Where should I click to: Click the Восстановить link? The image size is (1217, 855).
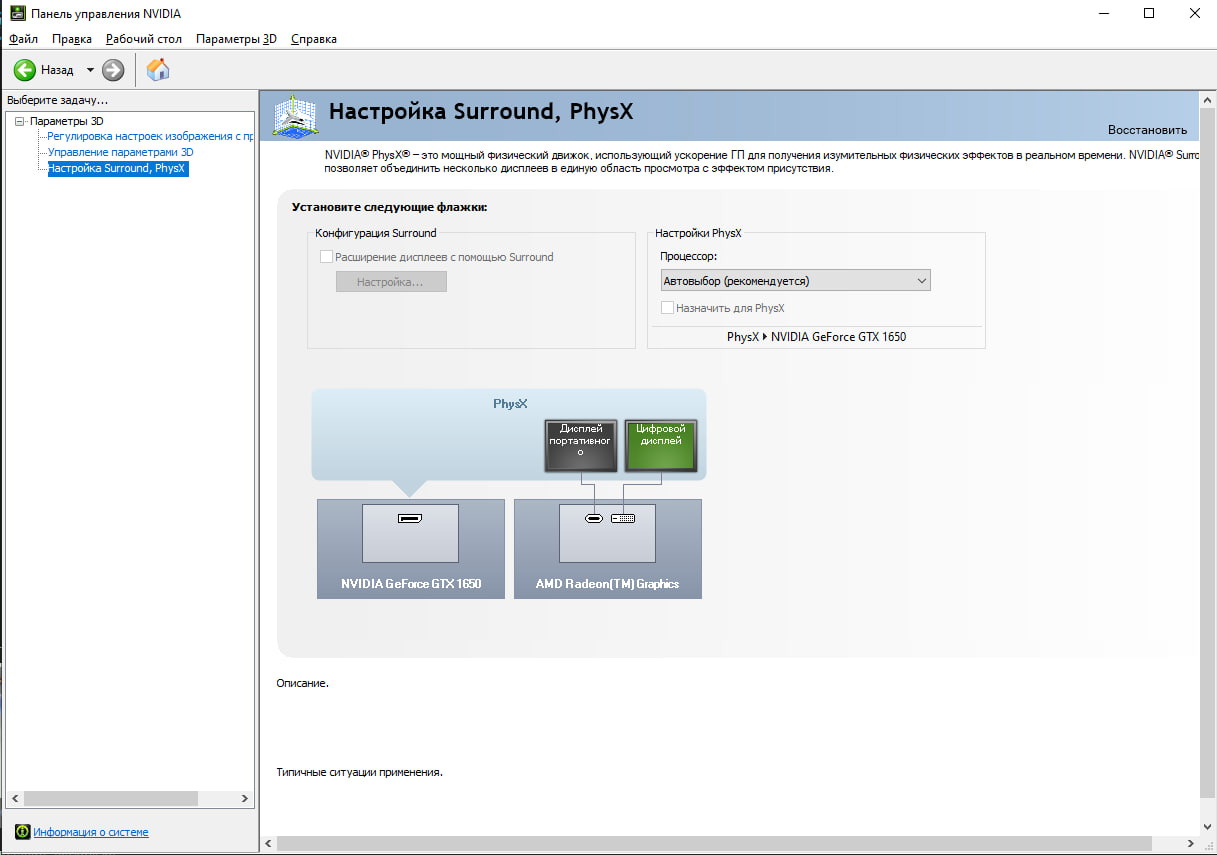(1147, 130)
